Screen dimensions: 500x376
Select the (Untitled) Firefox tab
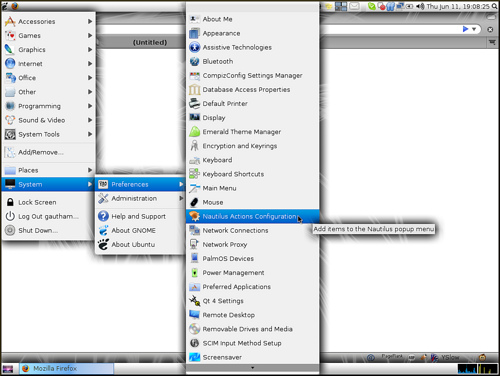pyautogui.click(x=150, y=42)
